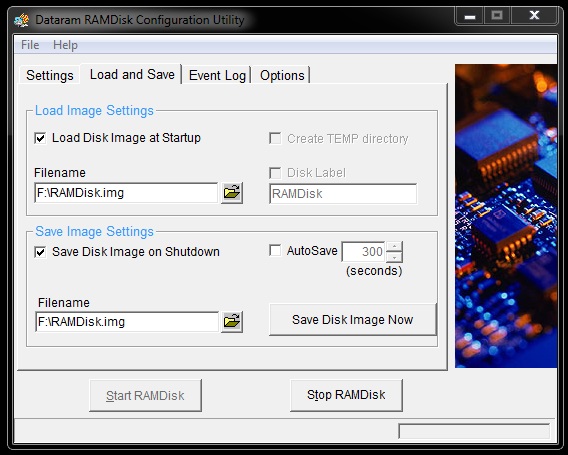The image size is (568, 455).
Task: Switch to the Settings tab
Action: 50,75
